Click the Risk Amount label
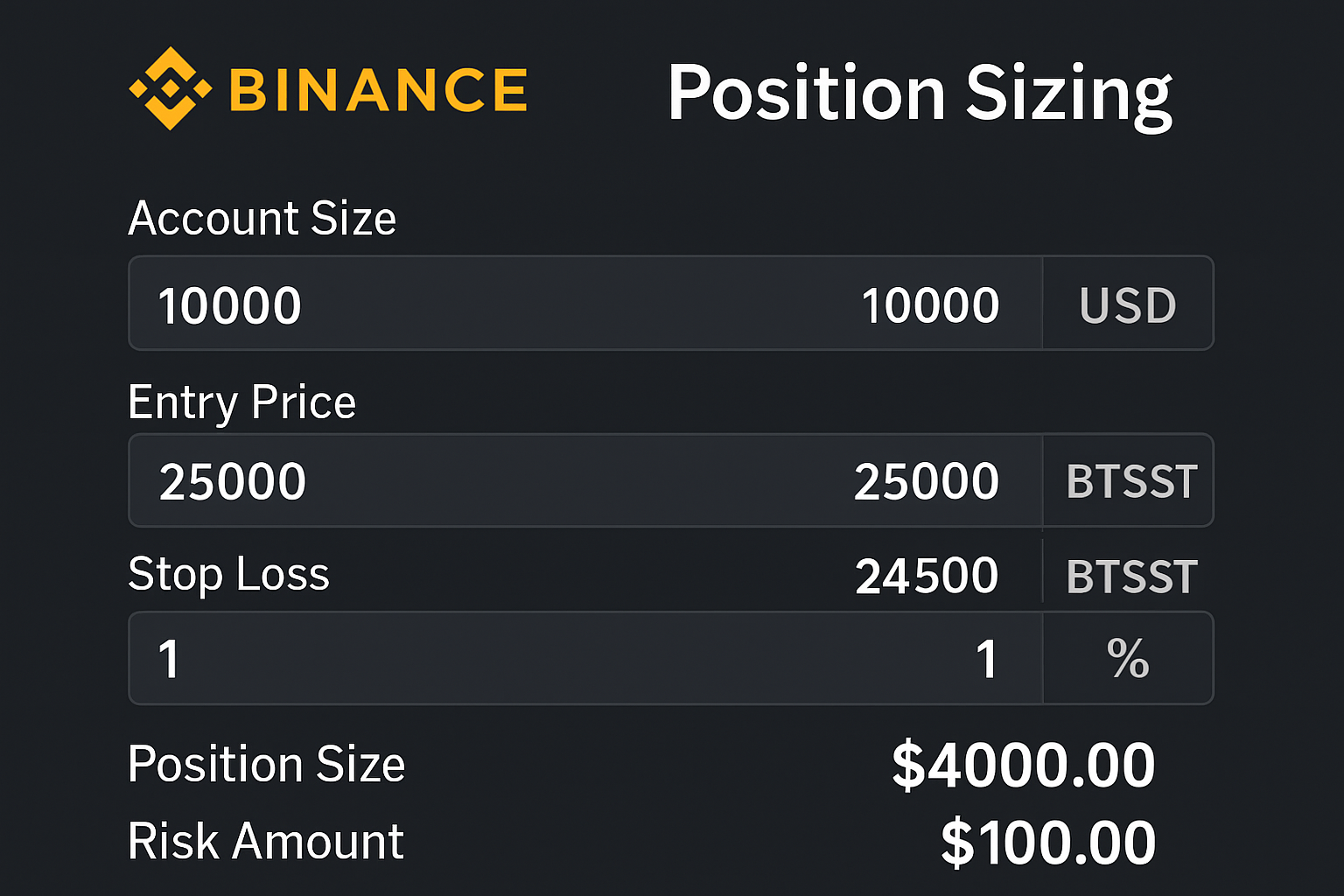Image resolution: width=1344 pixels, height=896 pixels. (x=266, y=841)
